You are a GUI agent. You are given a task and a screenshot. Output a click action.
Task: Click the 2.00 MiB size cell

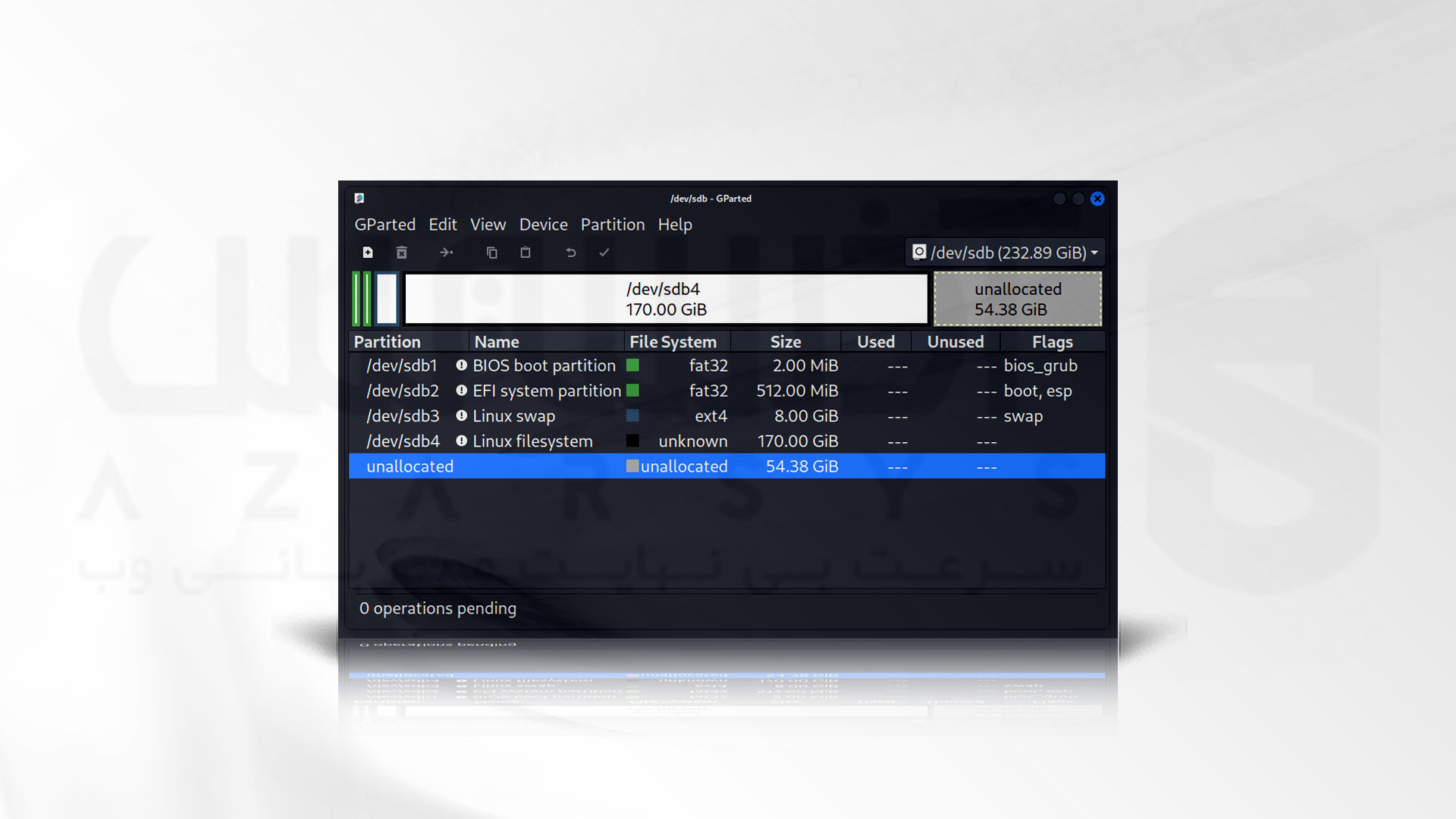coord(805,366)
